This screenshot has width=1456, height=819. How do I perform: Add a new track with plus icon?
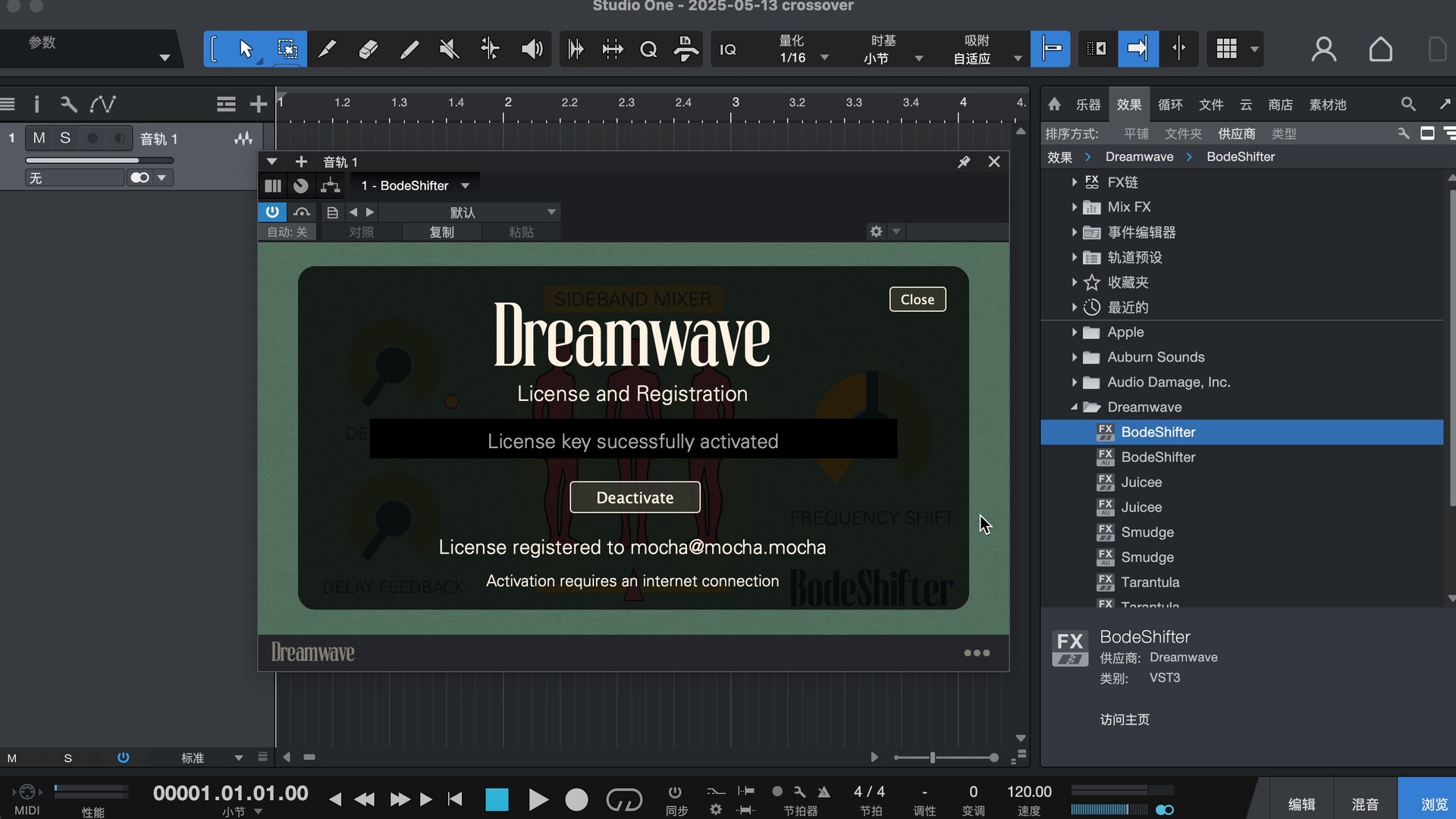[259, 104]
